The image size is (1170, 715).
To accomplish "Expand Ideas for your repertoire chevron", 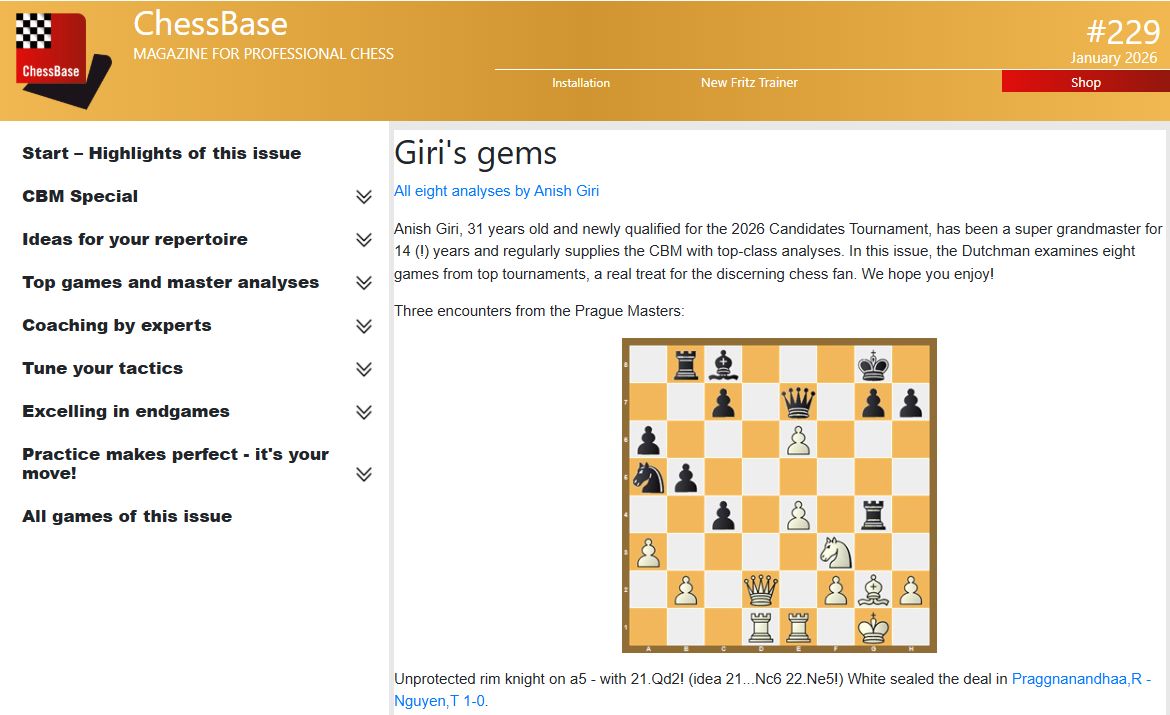I will [364, 240].
